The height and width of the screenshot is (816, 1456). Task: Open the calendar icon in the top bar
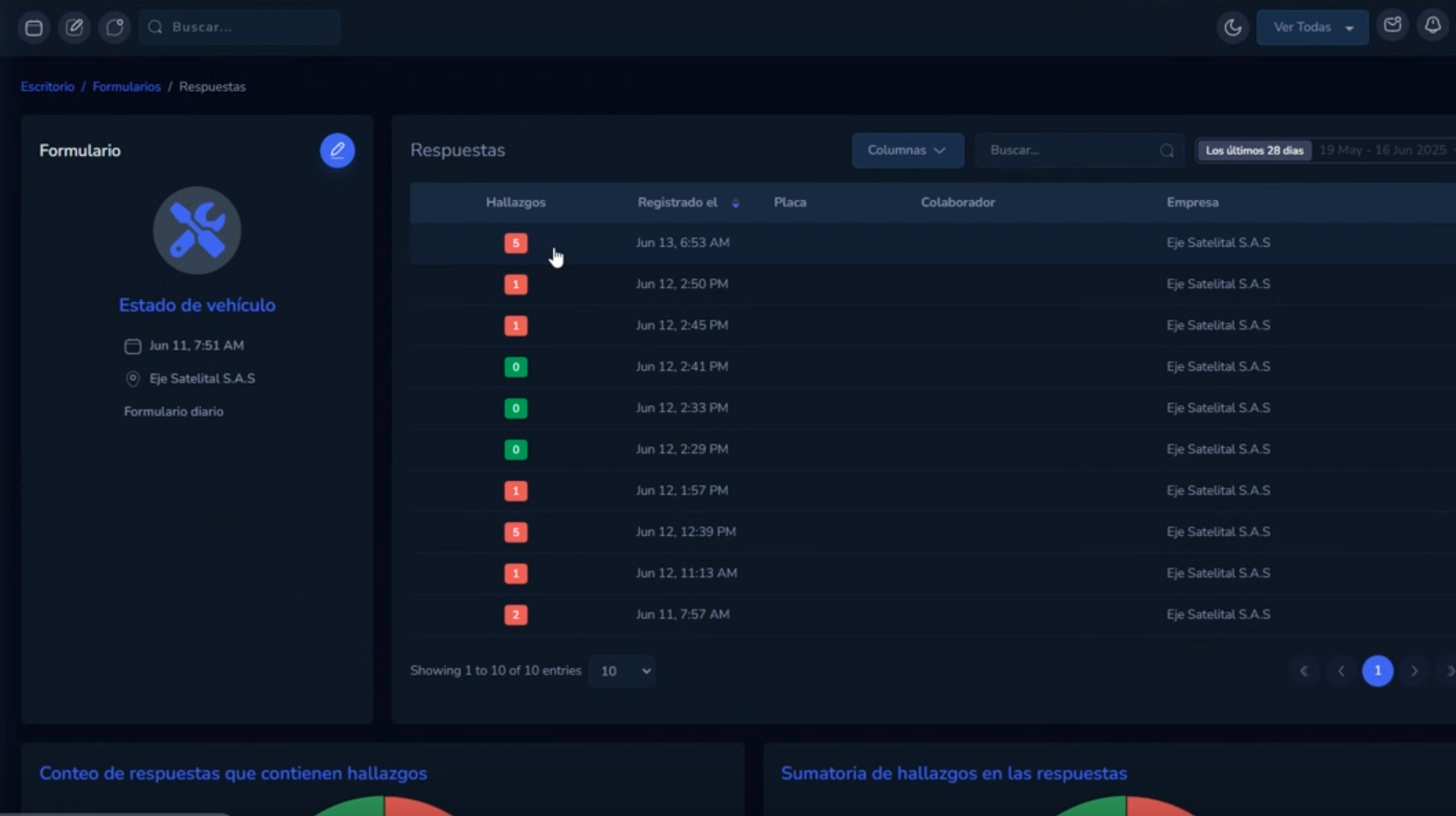[34, 28]
